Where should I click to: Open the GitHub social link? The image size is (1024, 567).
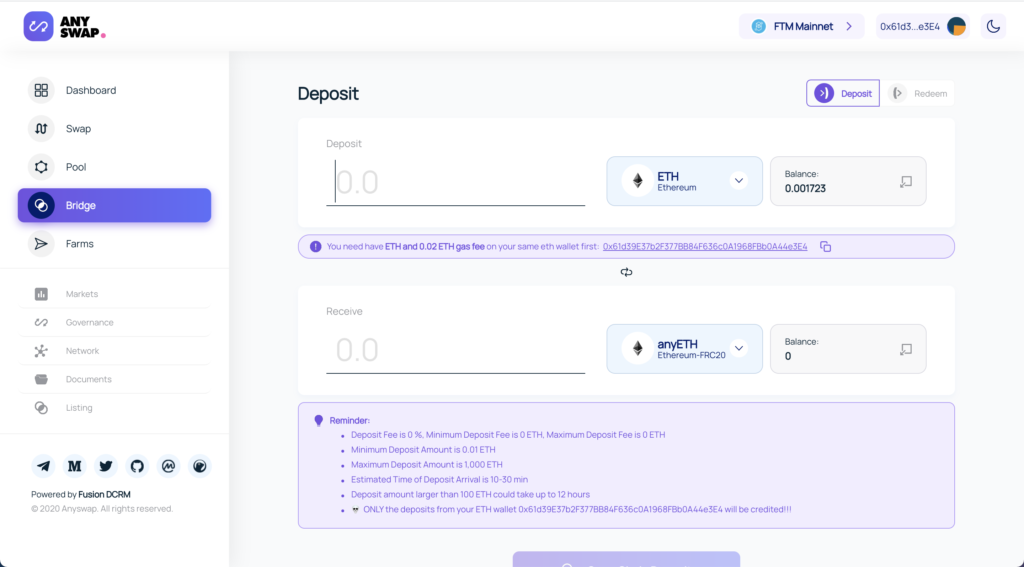pyautogui.click(x=137, y=466)
